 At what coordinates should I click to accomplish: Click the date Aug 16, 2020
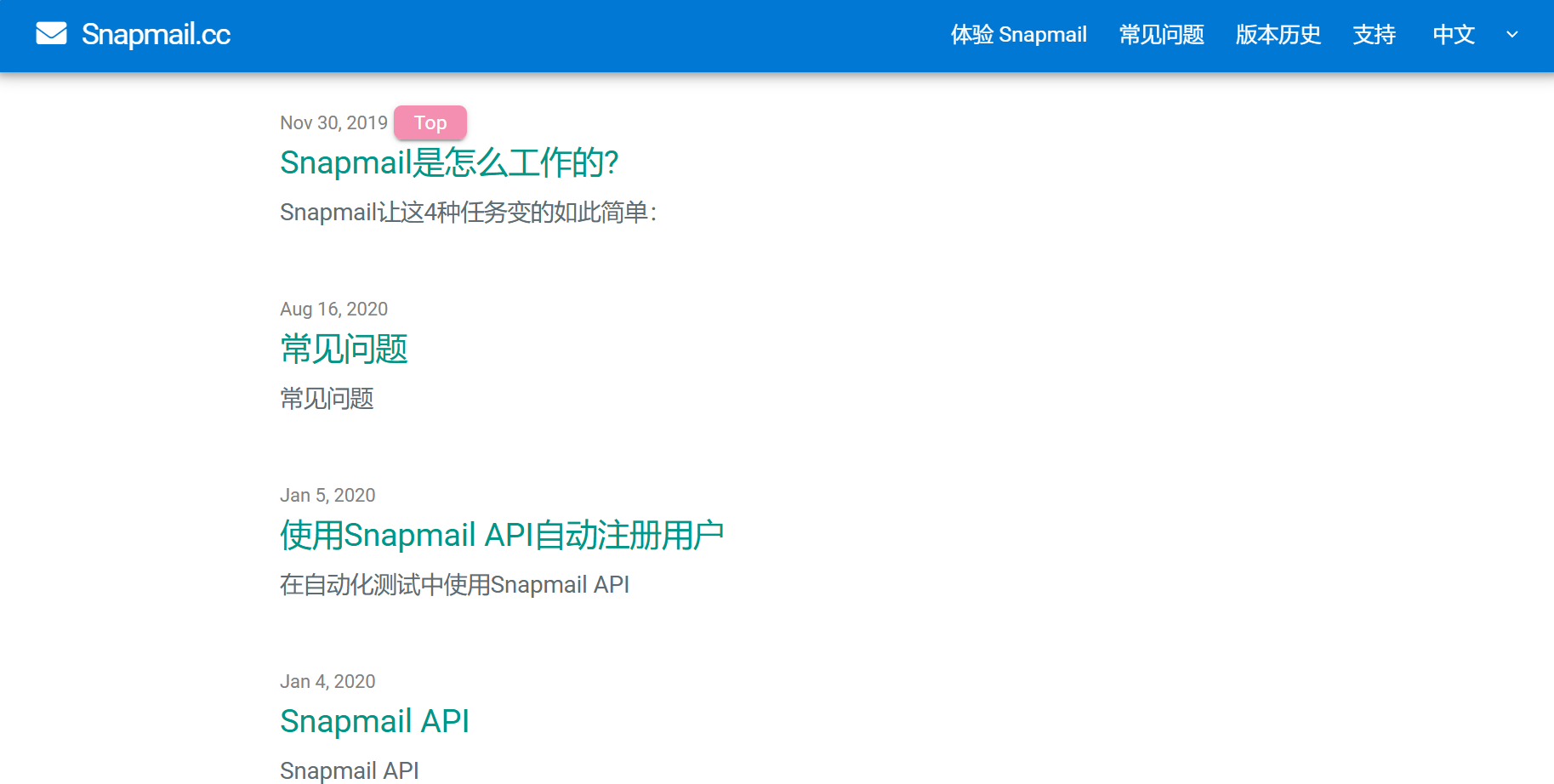tap(333, 309)
